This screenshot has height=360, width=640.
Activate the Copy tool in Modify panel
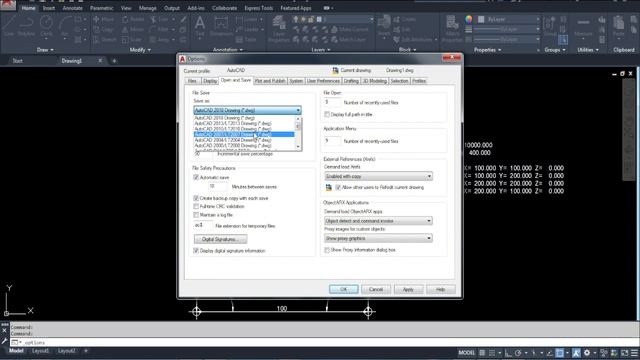click(104, 29)
